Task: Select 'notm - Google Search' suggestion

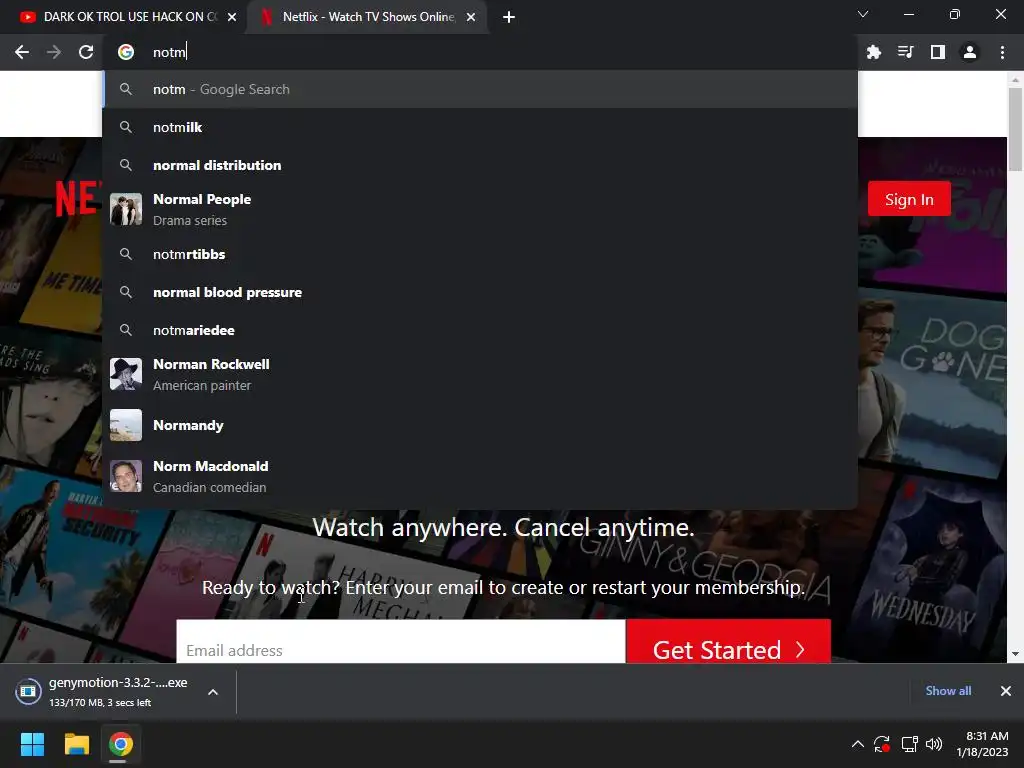Action: 480,89
